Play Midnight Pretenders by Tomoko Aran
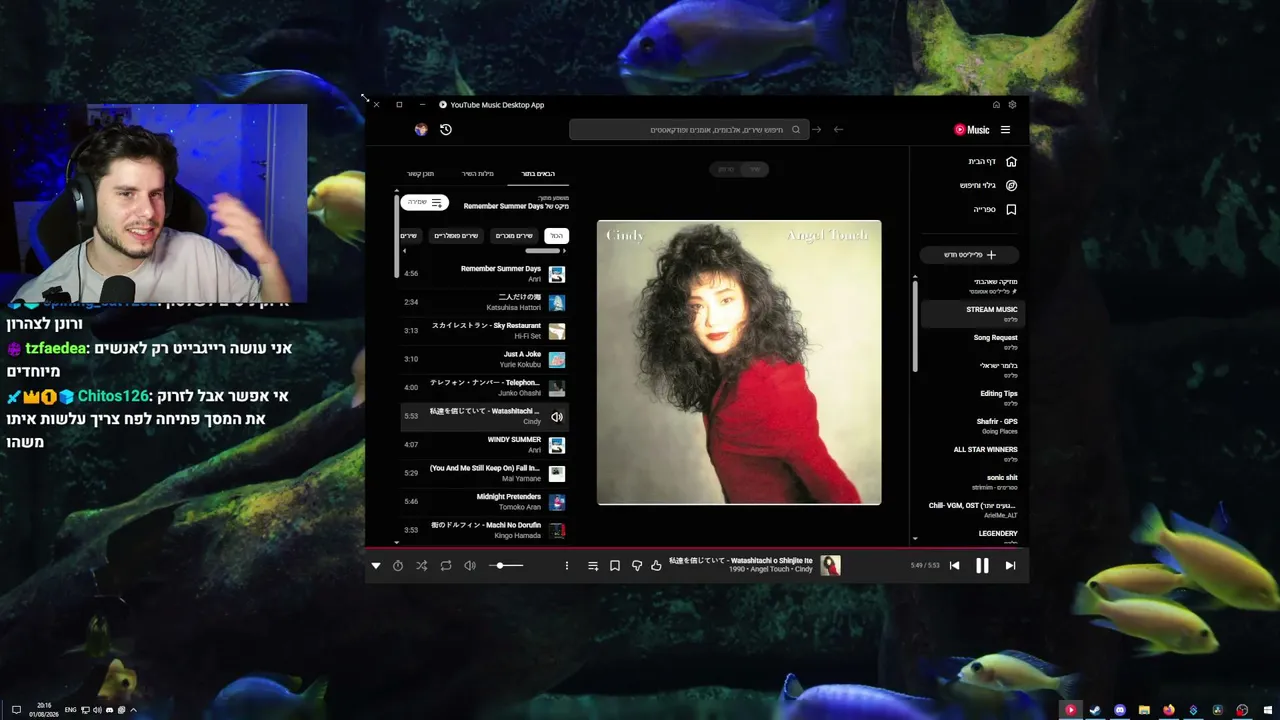The image size is (1280, 720). coord(484,501)
